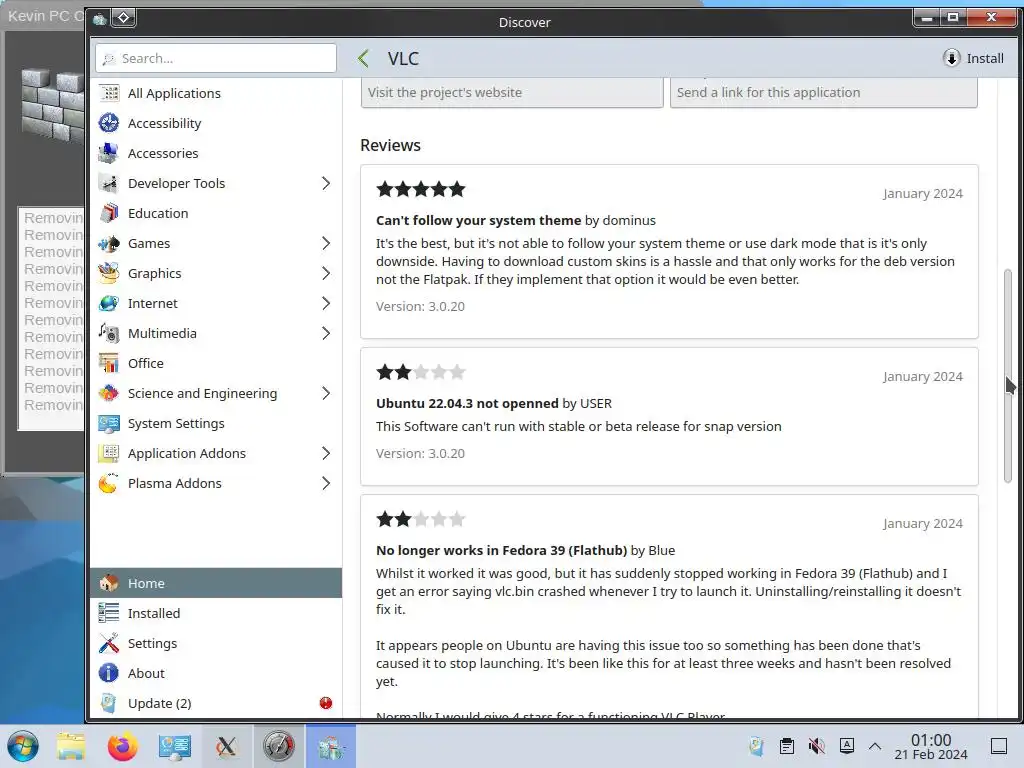Click the Install button for VLC

[x=973, y=58]
